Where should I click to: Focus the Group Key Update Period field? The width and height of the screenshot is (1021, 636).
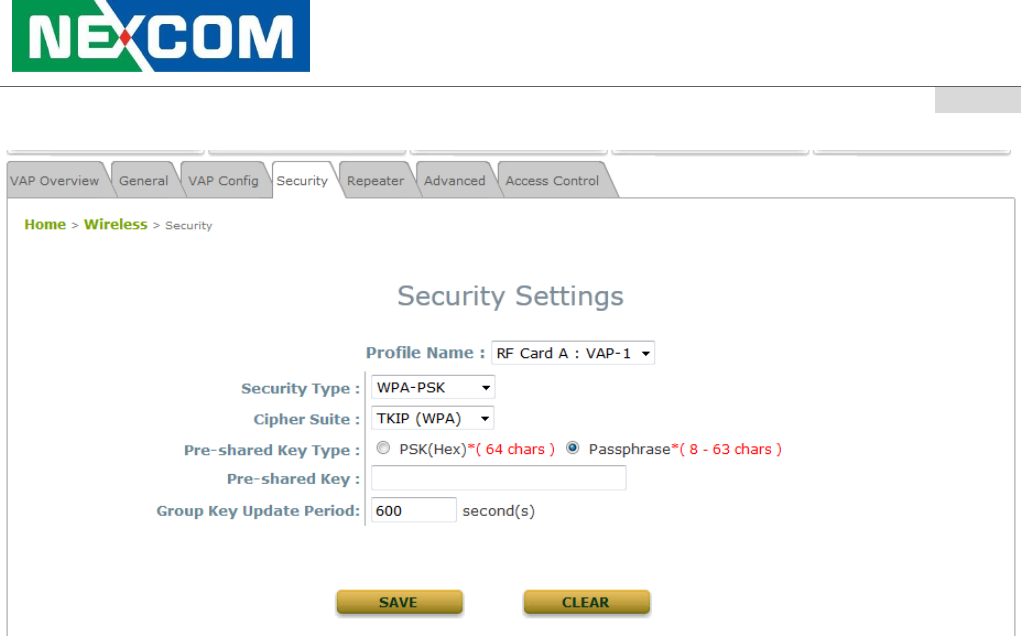point(413,510)
